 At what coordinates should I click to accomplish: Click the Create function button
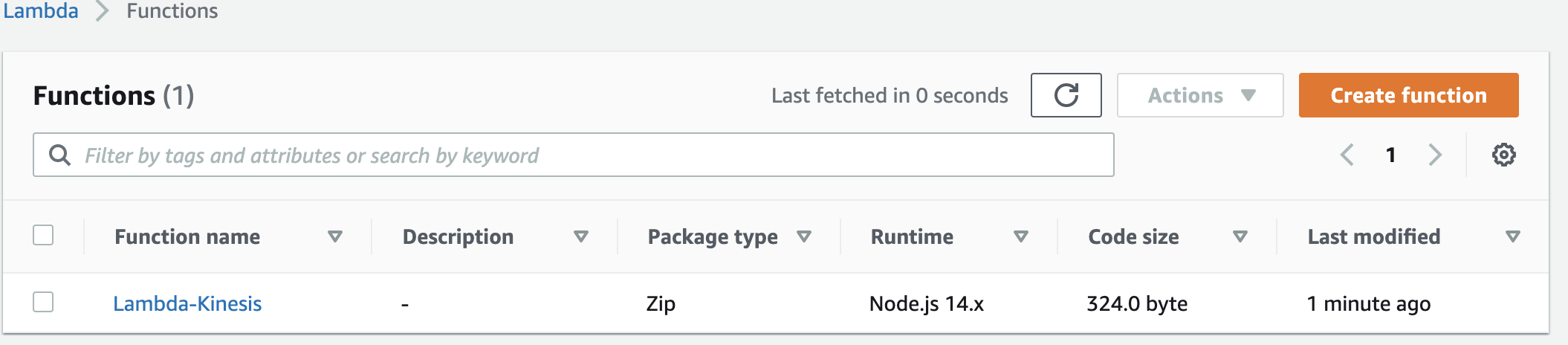pyautogui.click(x=1408, y=95)
